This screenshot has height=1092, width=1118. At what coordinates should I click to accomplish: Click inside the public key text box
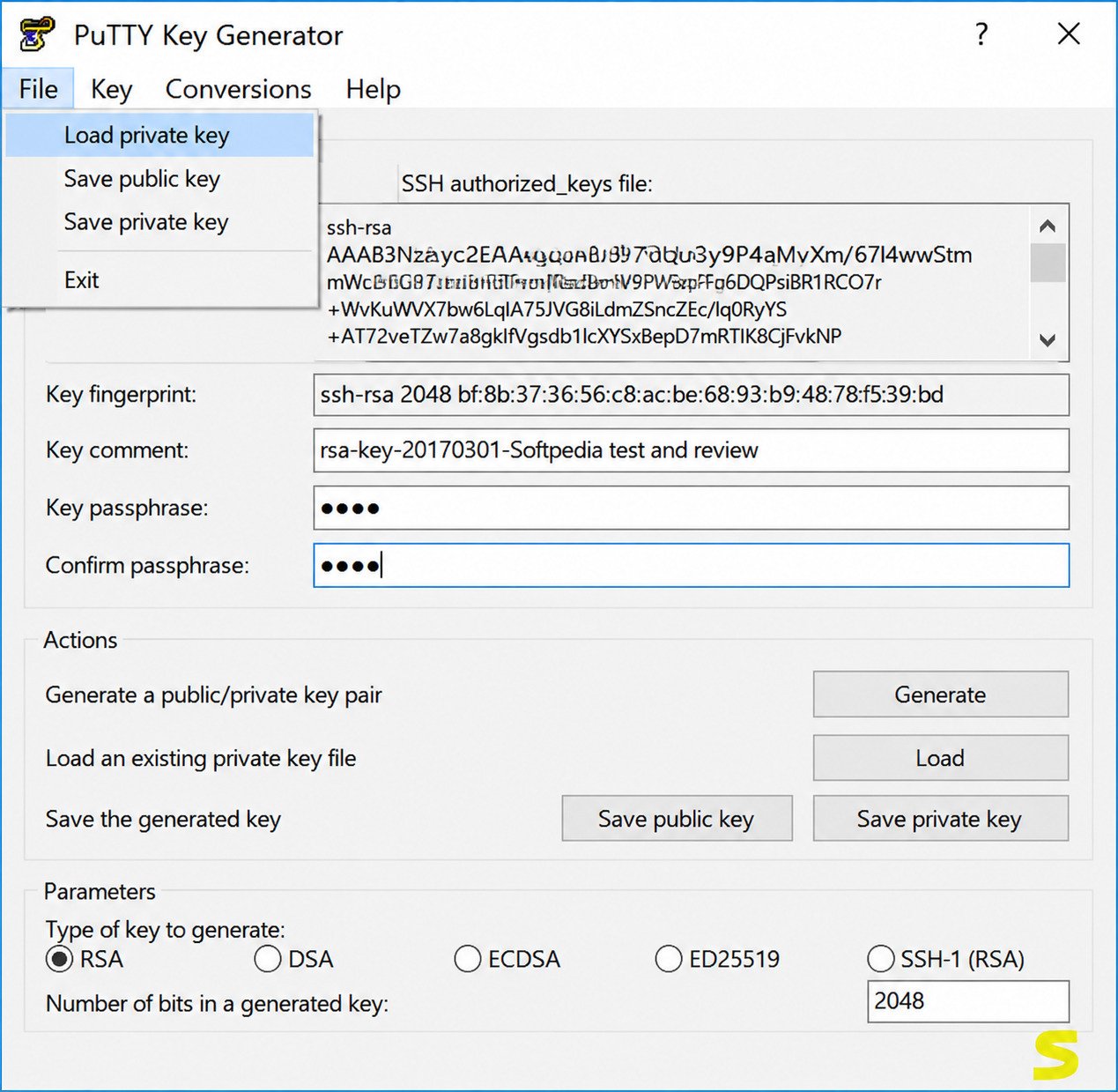[x=674, y=283]
